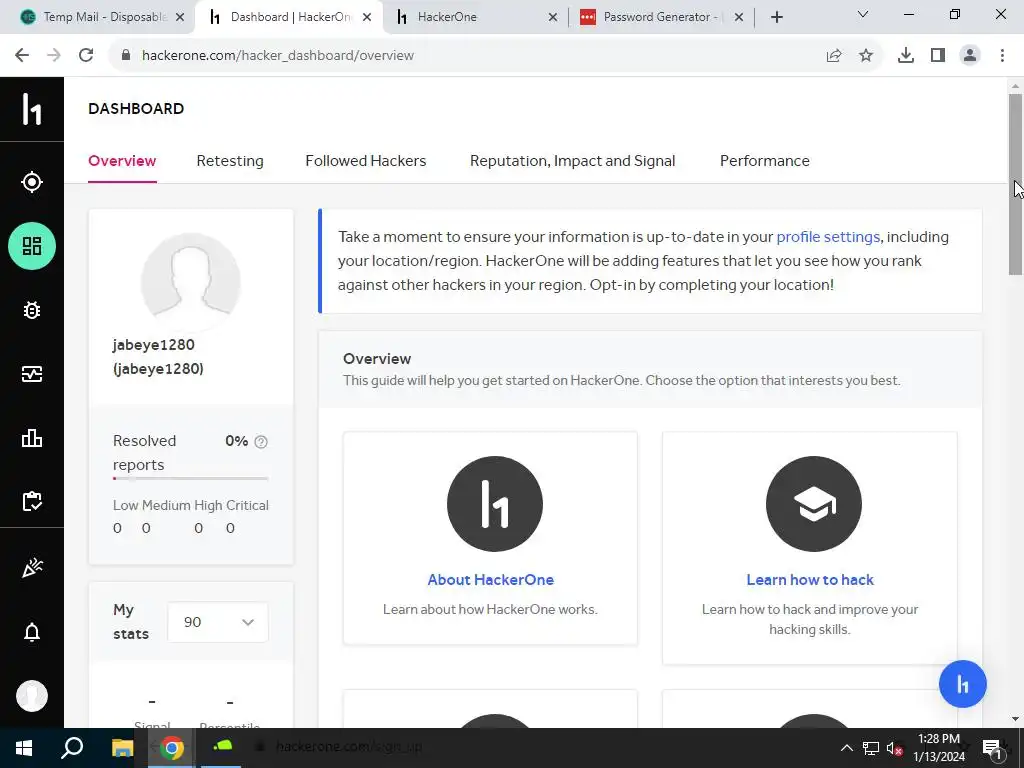Viewport: 1024px width, 768px height.
Task: Close the Dashboard HackerOne browser tab
Action: (367, 17)
